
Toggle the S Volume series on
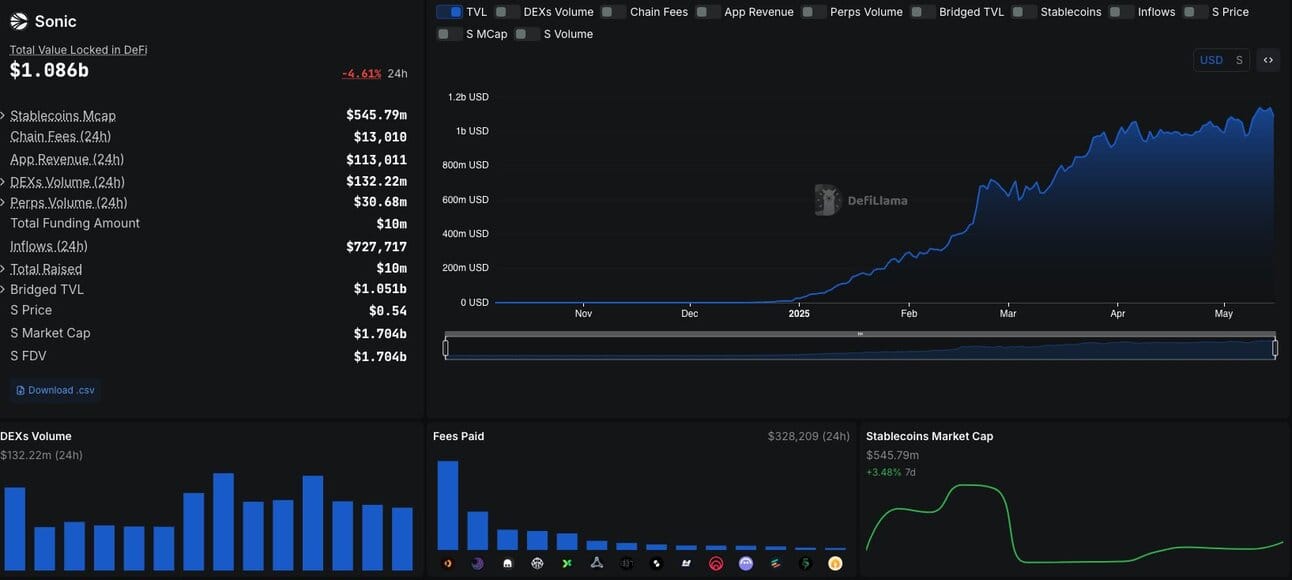(x=527, y=34)
